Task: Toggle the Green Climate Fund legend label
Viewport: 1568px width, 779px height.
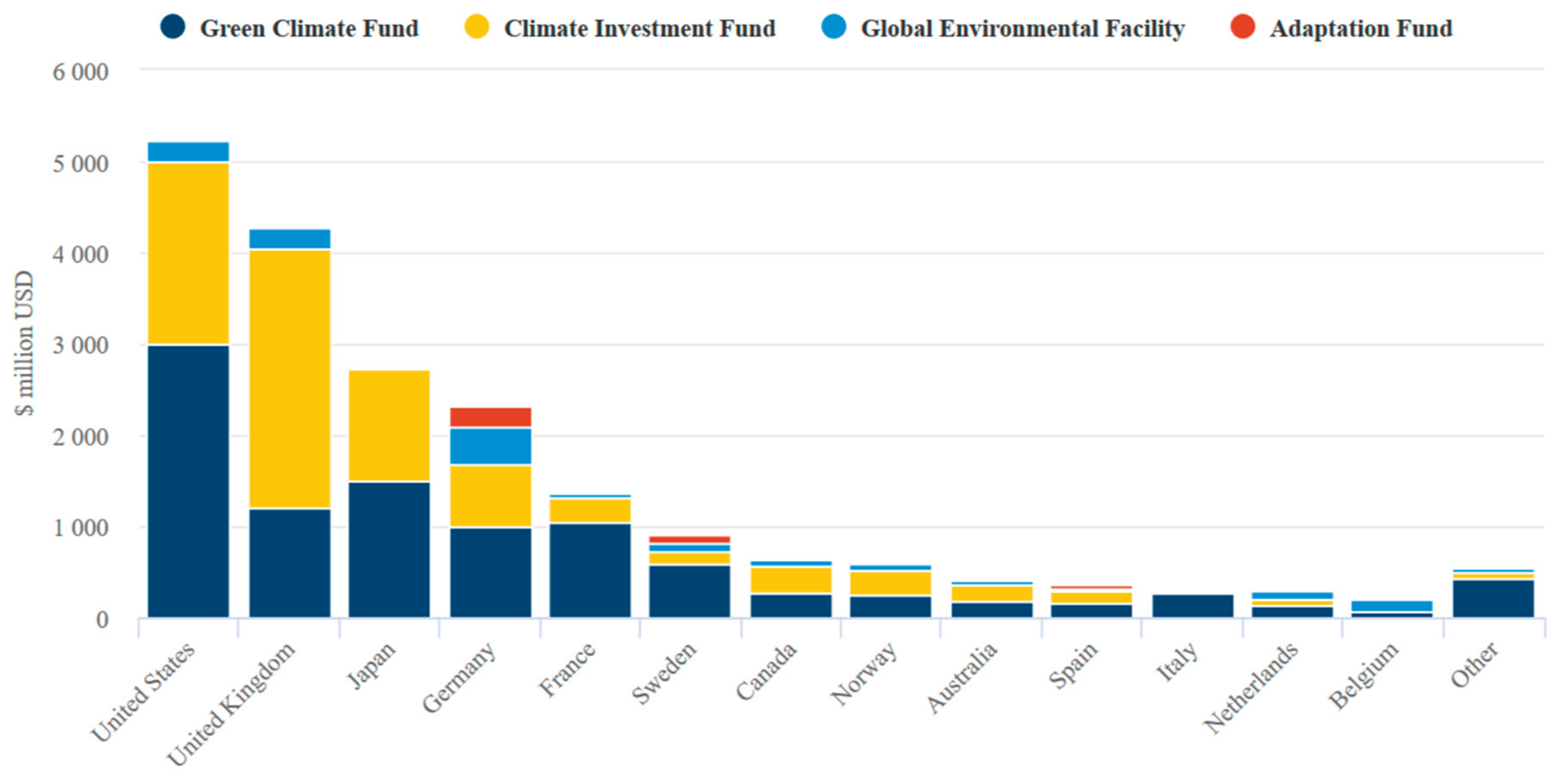Action: (309, 29)
